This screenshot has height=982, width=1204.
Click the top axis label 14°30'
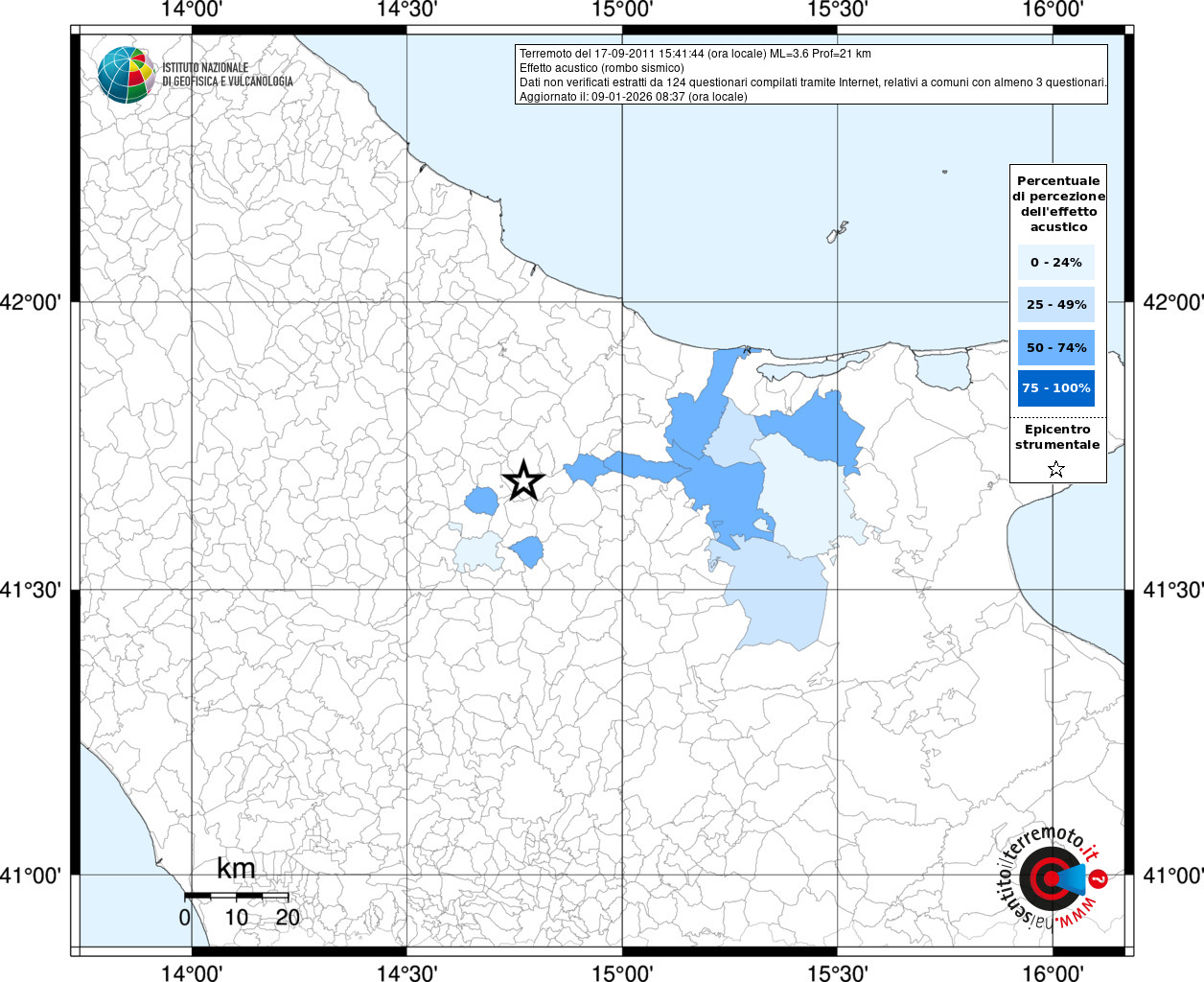coord(407,10)
